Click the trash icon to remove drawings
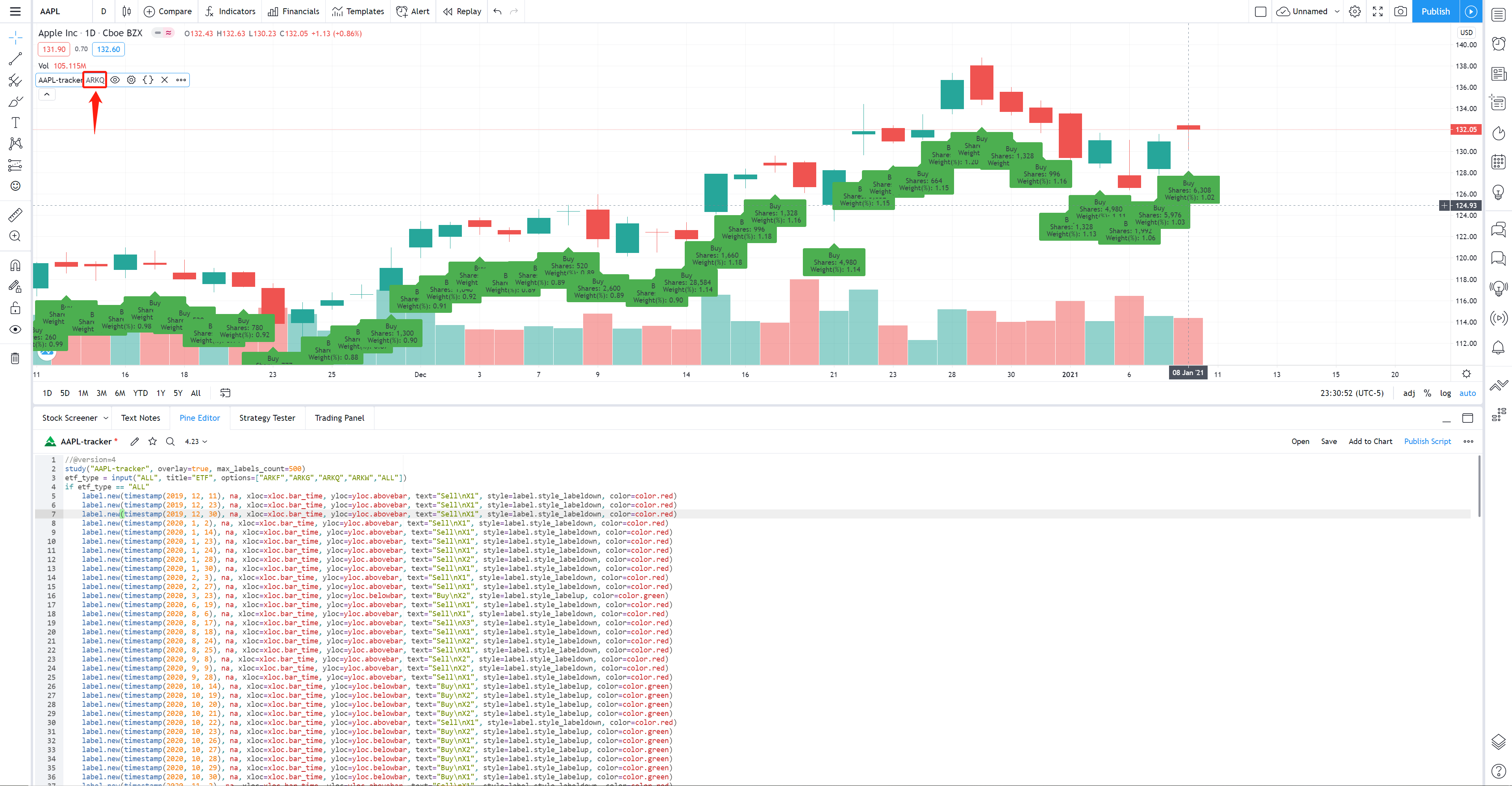 pos(15,359)
